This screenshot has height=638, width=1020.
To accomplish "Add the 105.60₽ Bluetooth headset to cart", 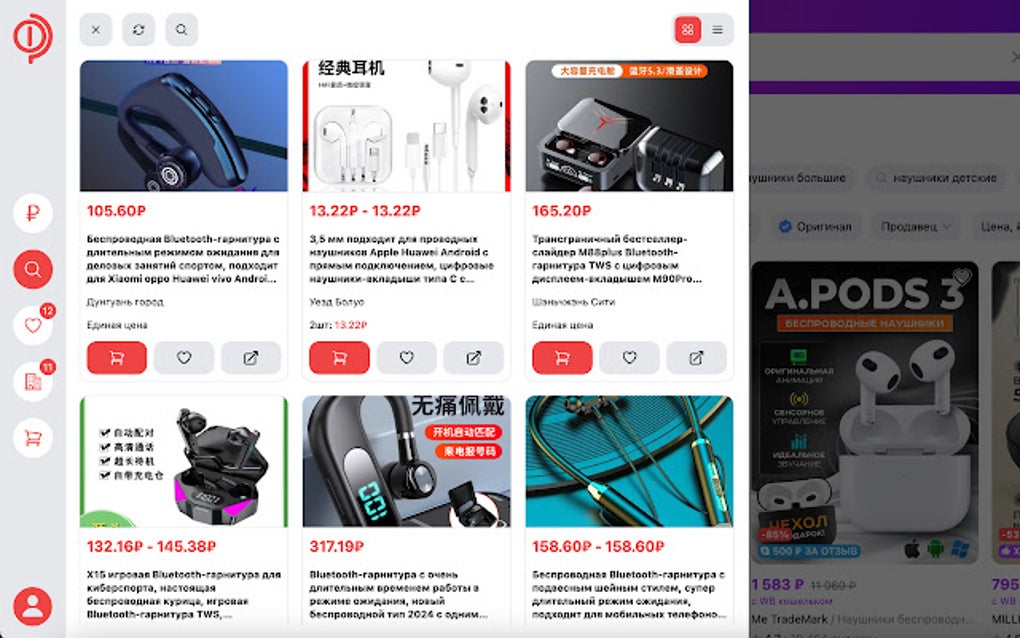I will [116, 358].
